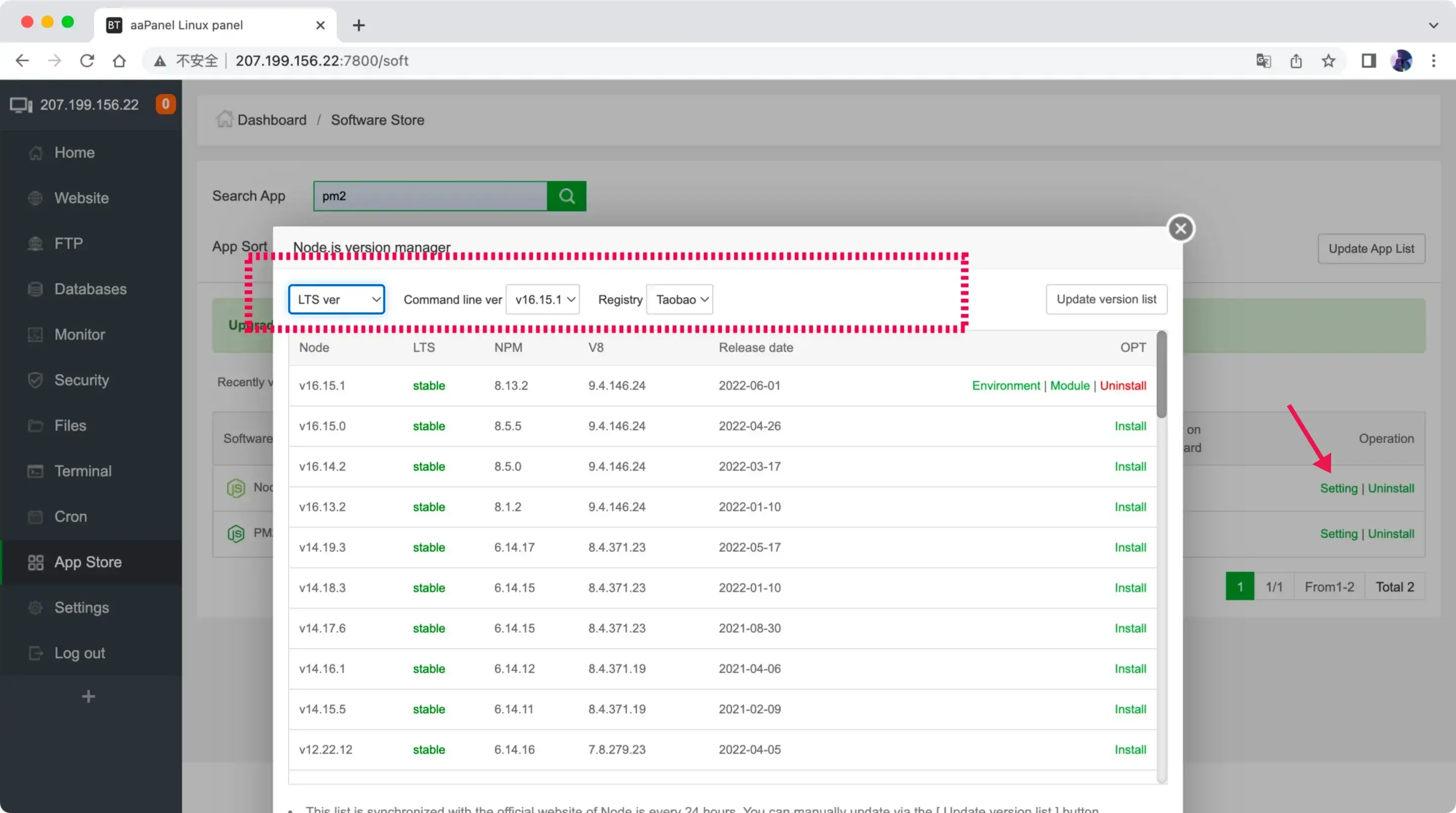The image size is (1456, 813).
Task: Install Node v14.18.3
Action: pos(1130,588)
